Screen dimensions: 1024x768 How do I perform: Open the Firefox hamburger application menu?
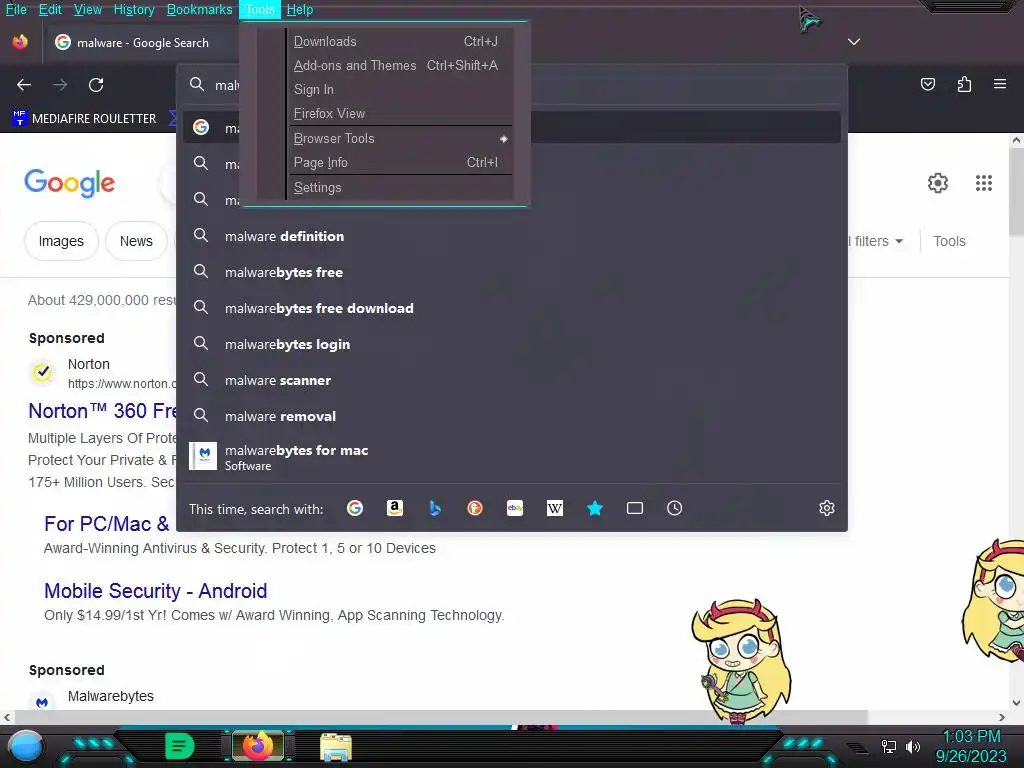click(x=1000, y=84)
